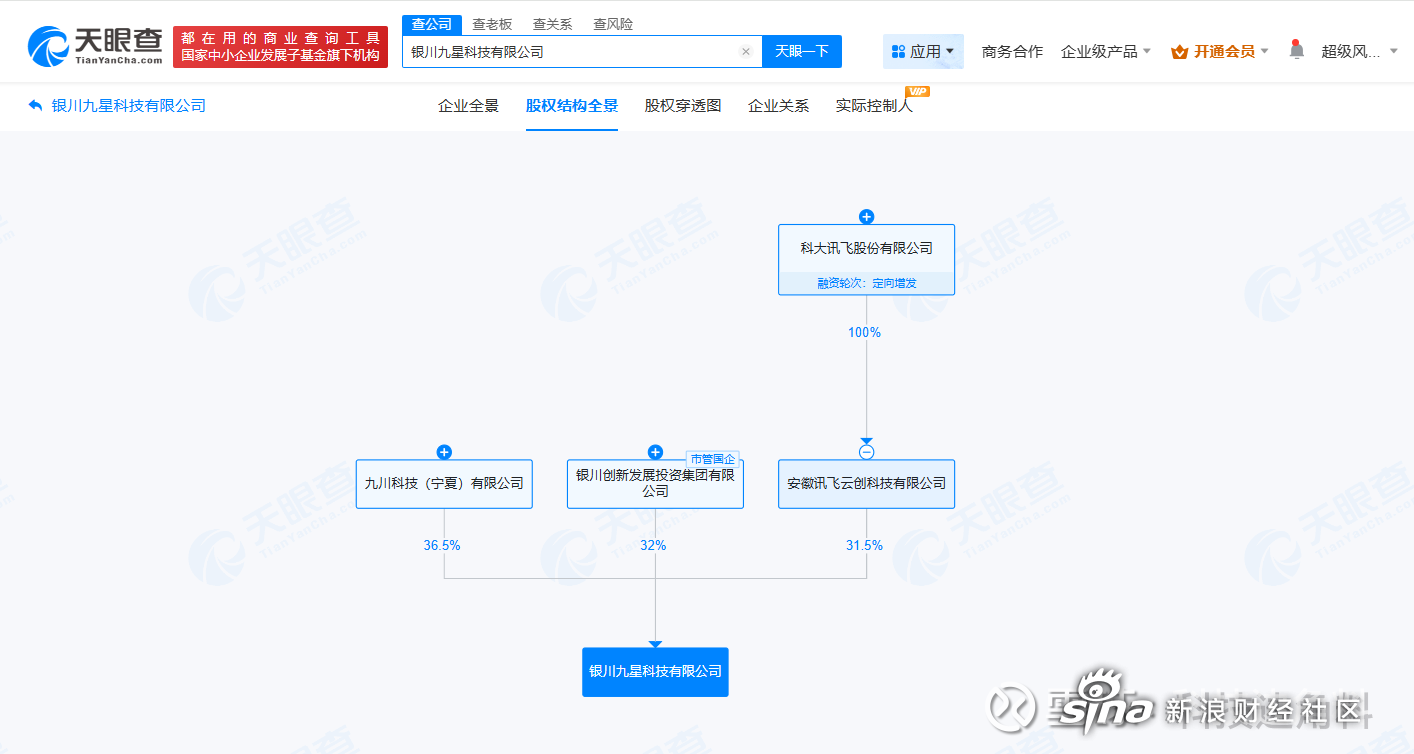The height and width of the screenshot is (754, 1414).
Task: Click the 32% share label
Action: 653,545
